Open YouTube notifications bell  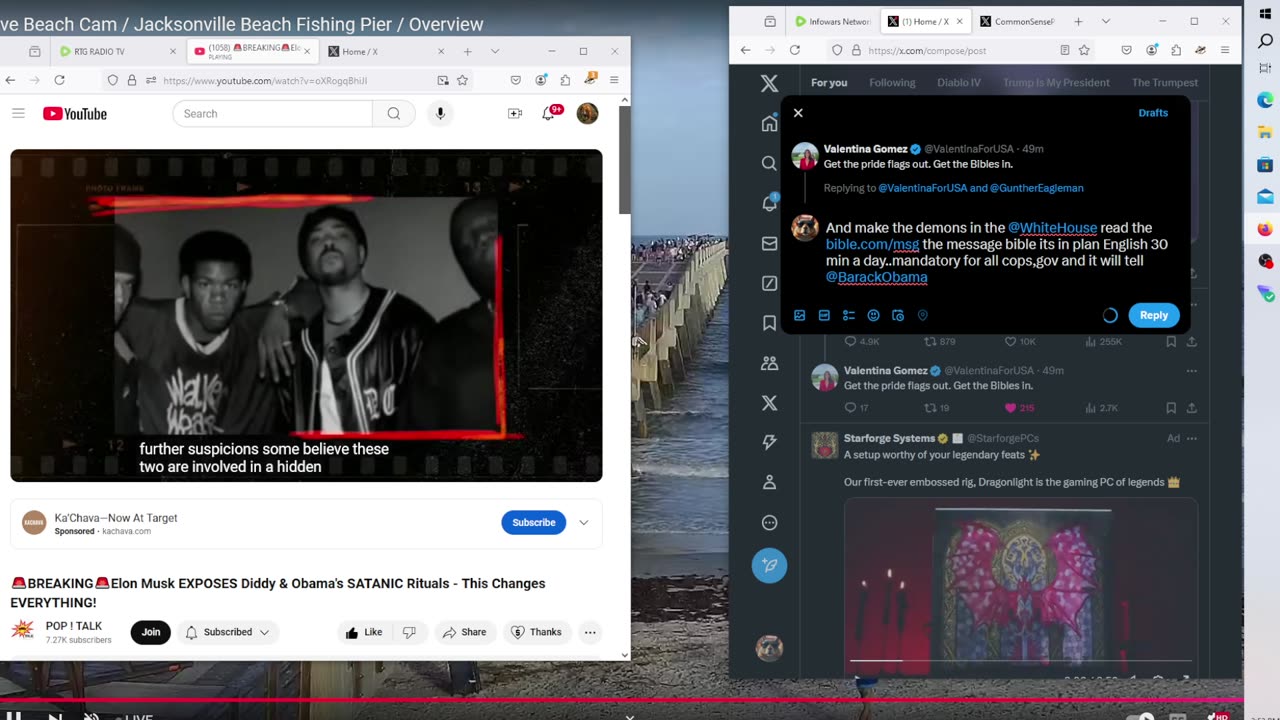coord(549,114)
